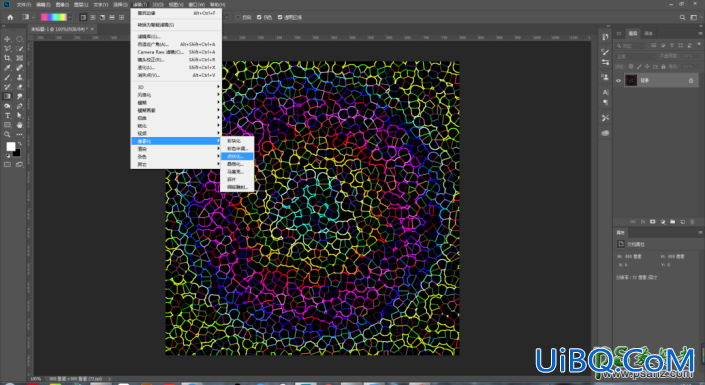Toggle the 透明区域 (Transparency) checkbox
Screen dimensions: 705x385
point(280,18)
